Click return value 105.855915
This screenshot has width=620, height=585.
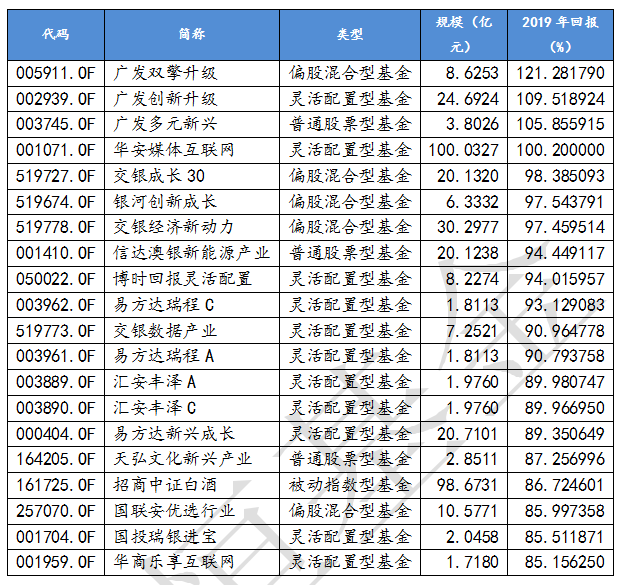click(x=561, y=125)
